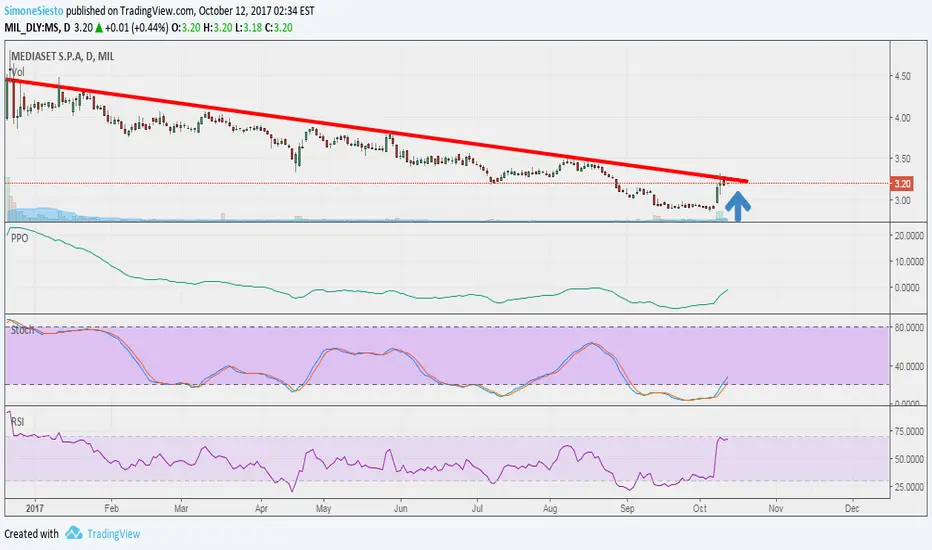Click the Apr time axis label
This screenshot has width=932, height=550.
(261, 508)
